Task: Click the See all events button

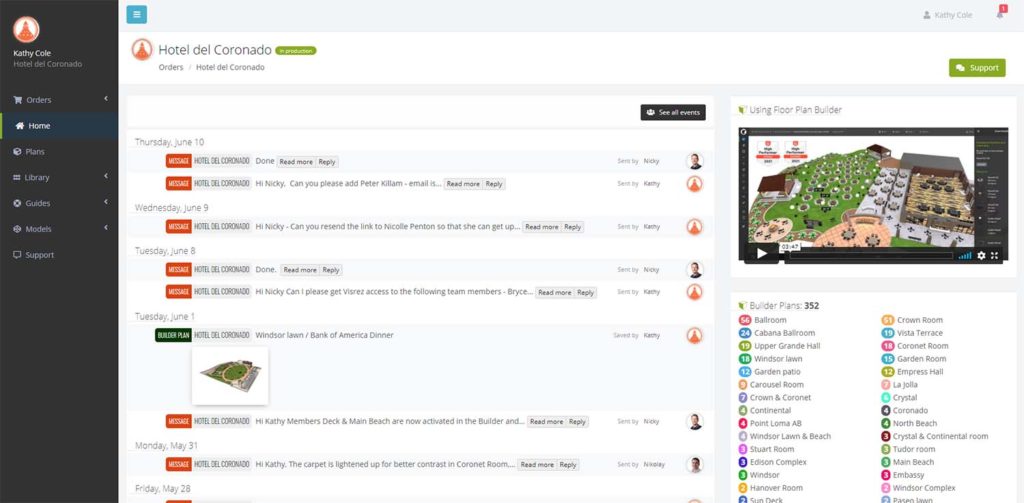Action: tap(673, 112)
